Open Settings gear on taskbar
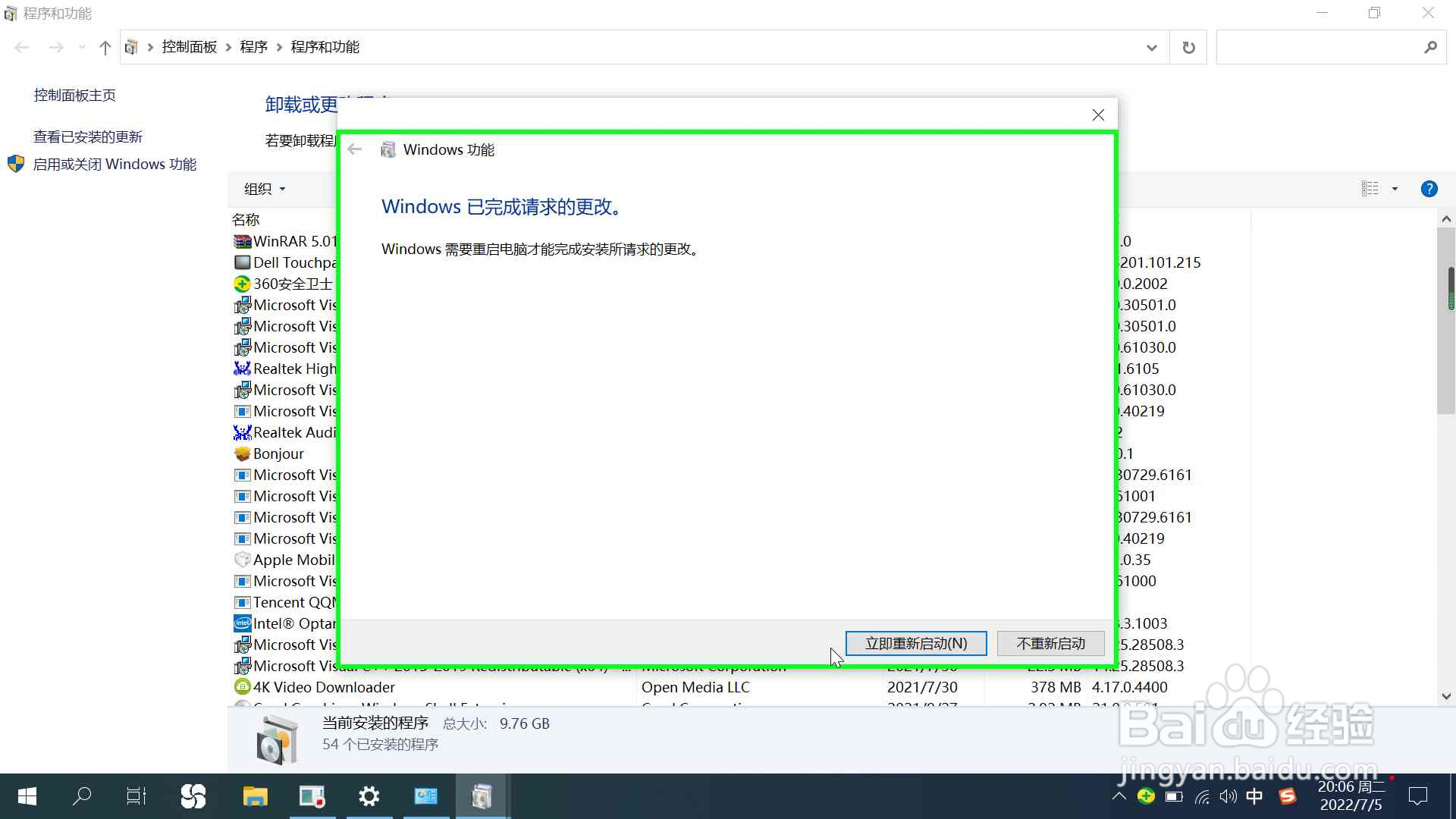The width and height of the screenshot is (1456, 819). [x=369, y=796]
